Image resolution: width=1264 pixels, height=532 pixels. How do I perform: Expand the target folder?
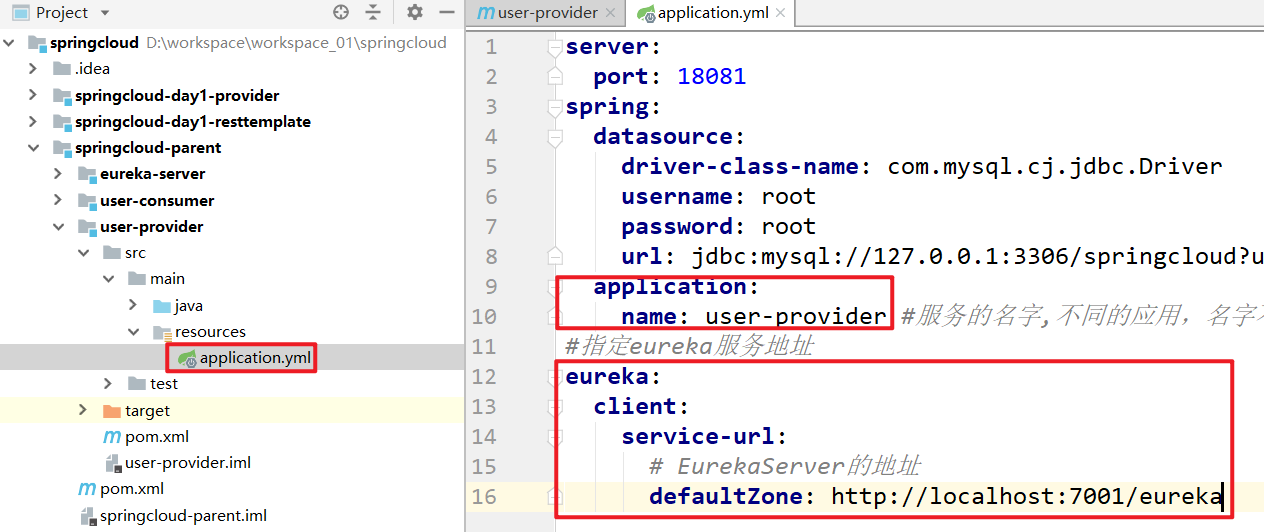[83, 410]
